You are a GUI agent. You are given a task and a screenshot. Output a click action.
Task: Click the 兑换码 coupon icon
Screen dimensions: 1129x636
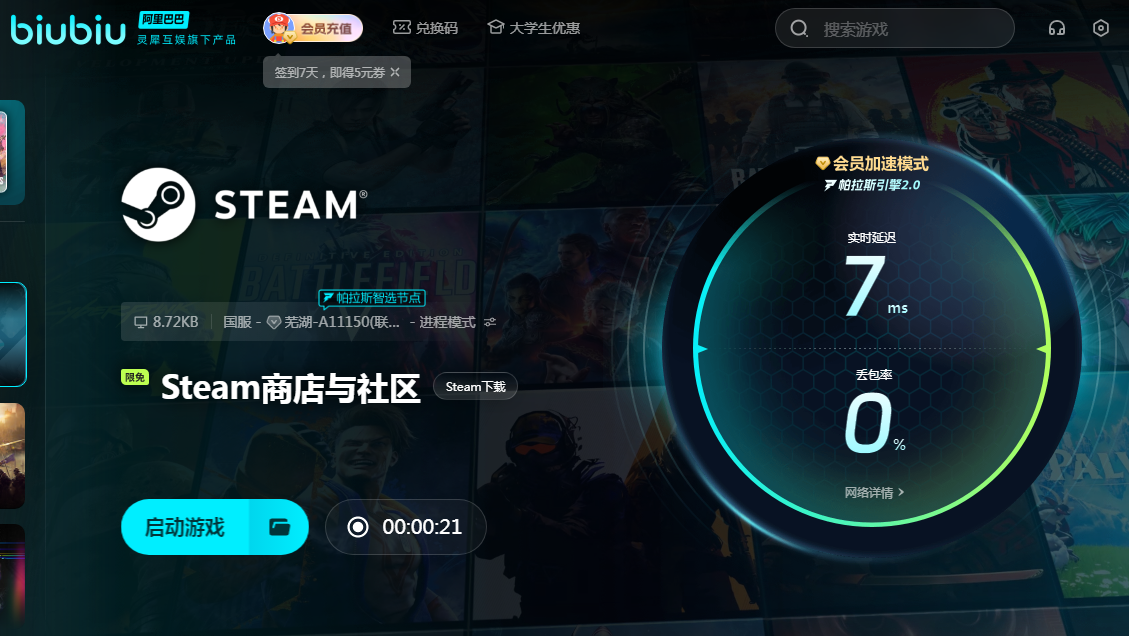(x=401, y=27)
